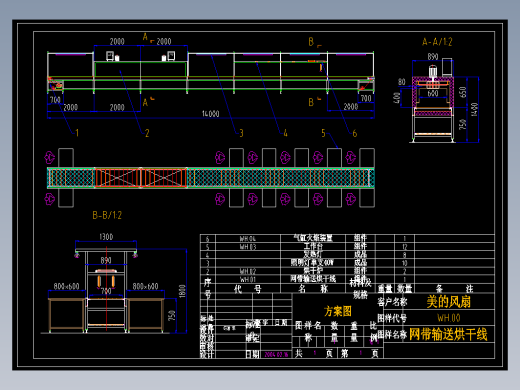
Task: Click callout number "1" below elevation view
Action: [x=77, y=133]
